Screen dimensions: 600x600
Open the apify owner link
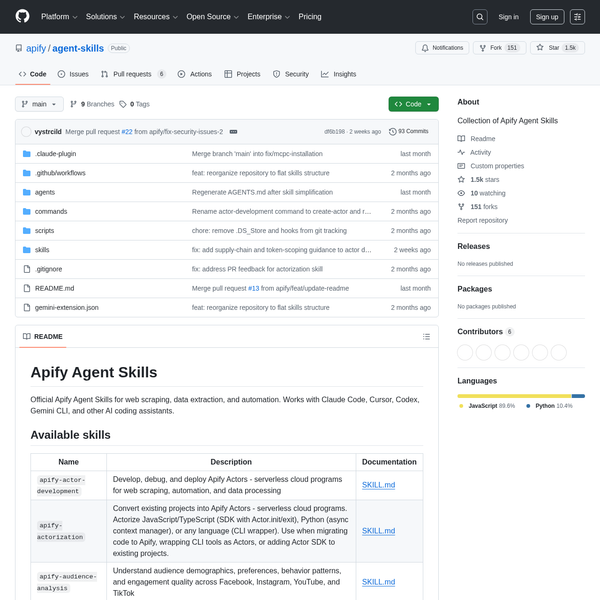pyautogui.click(x=36, y=48)
